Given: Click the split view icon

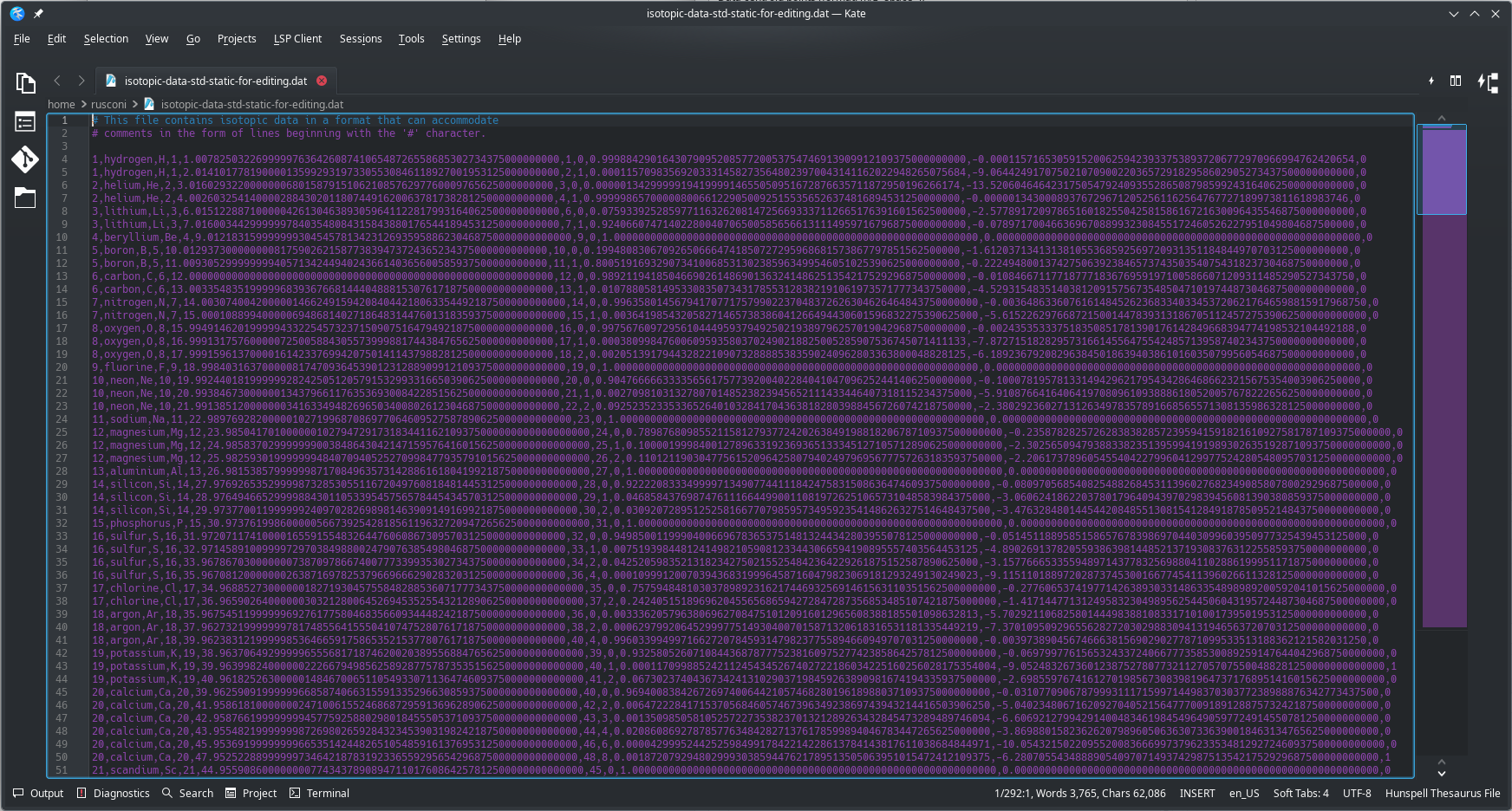Looking at the screenshot, I should pos(1456,81).
